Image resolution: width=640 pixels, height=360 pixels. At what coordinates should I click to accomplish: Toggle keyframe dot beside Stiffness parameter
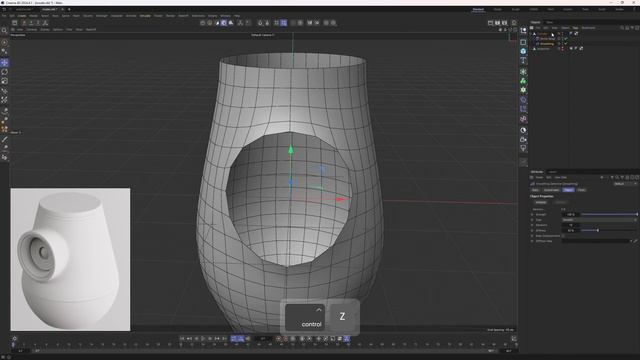pos(532,231)
